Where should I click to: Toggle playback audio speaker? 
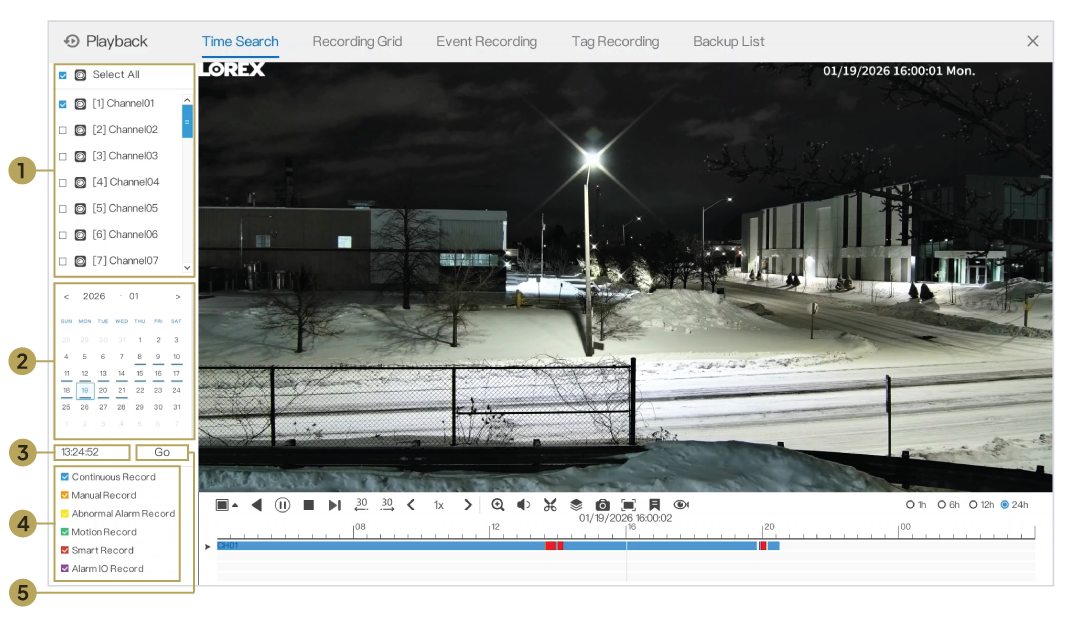(x=523, y=505)
